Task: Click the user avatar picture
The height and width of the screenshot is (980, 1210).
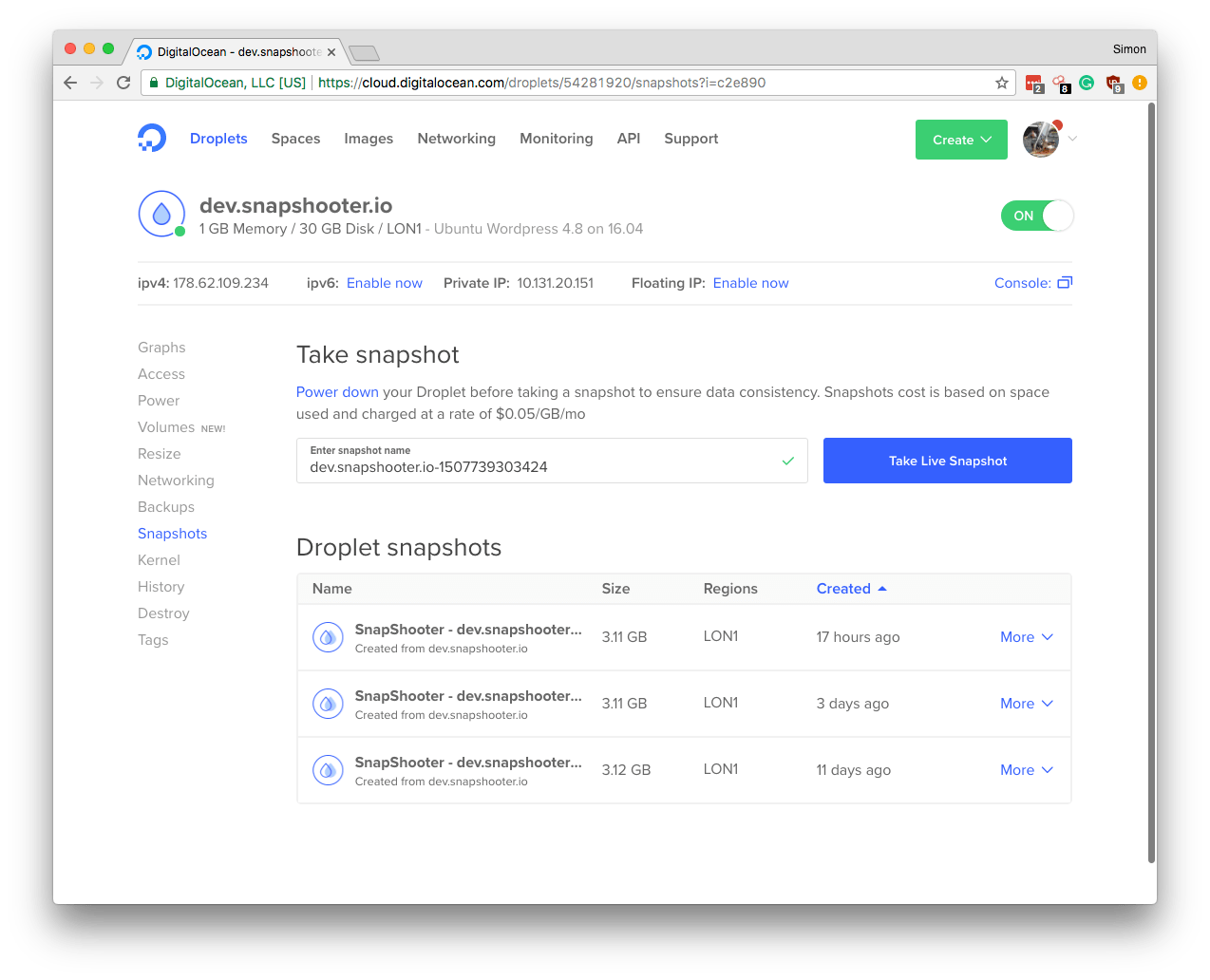Action: click(1041, 140)
